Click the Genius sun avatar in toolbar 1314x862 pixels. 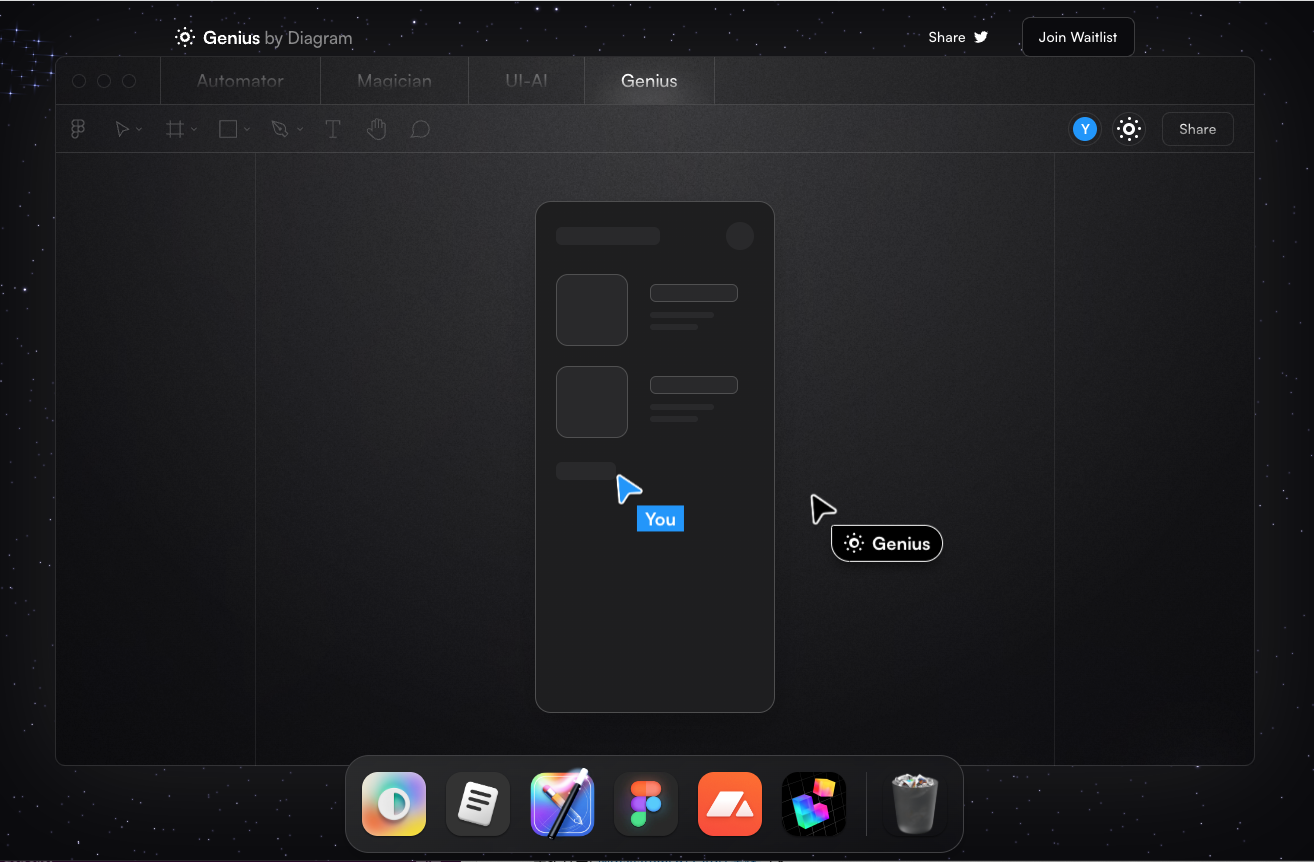pos(1129,129)
